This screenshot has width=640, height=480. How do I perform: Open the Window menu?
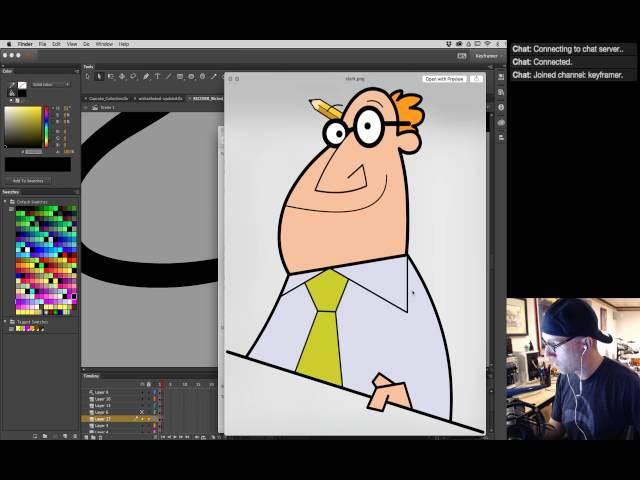(x=104, y=44)
